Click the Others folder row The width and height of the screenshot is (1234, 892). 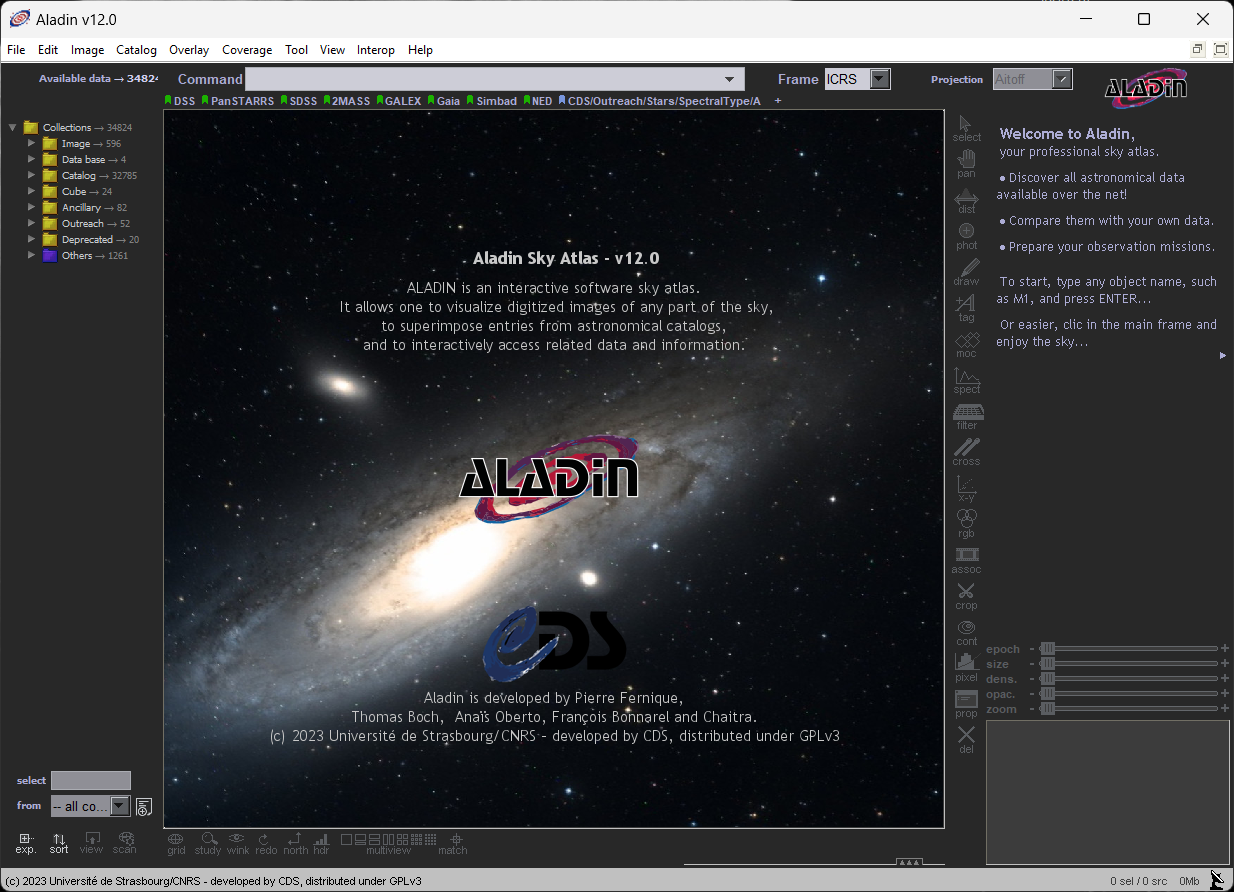[x=86, y=255]
